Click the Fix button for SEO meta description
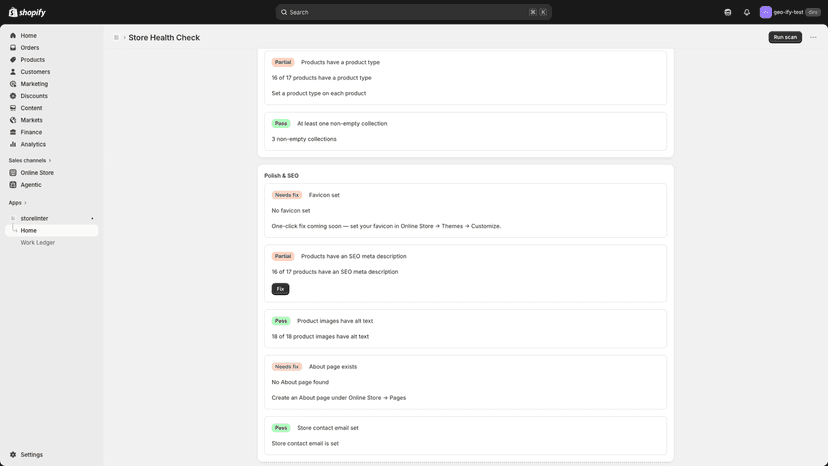This screenshot has height=466, width=828. (280, 289)
